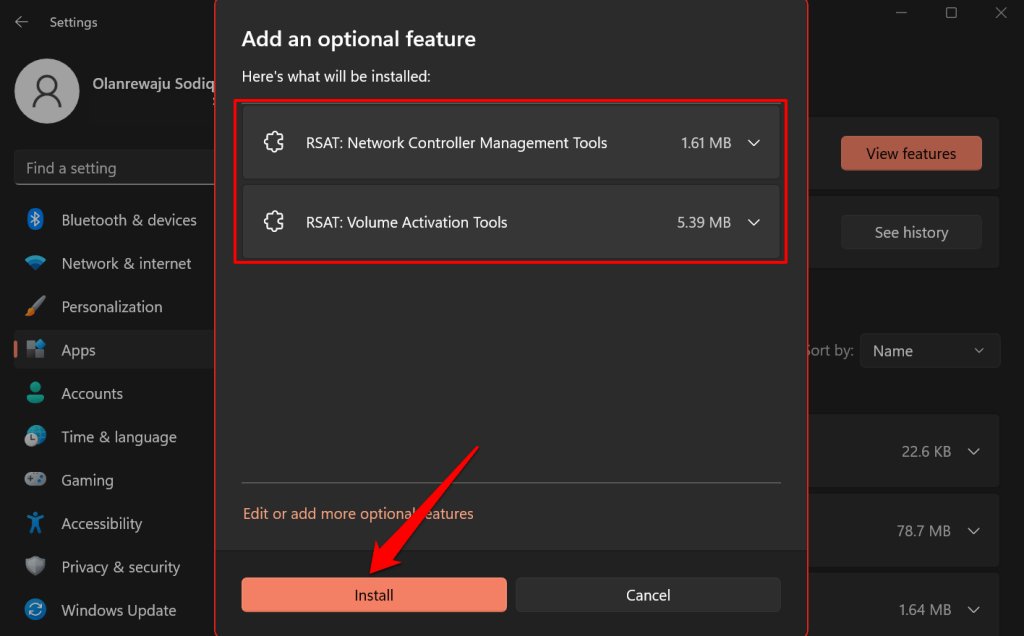This screenshot has height=636, width=1024.
Task: Click the Gaming controller icon
Action: click(36, 480)
